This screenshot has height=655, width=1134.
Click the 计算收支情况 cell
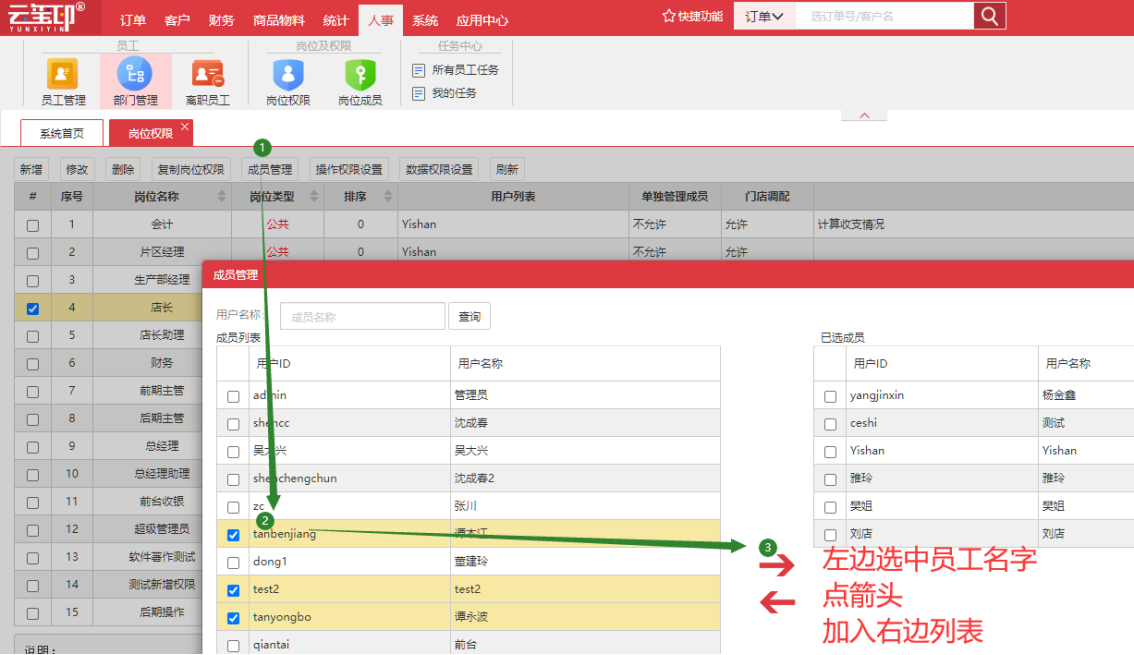(850, 224)
